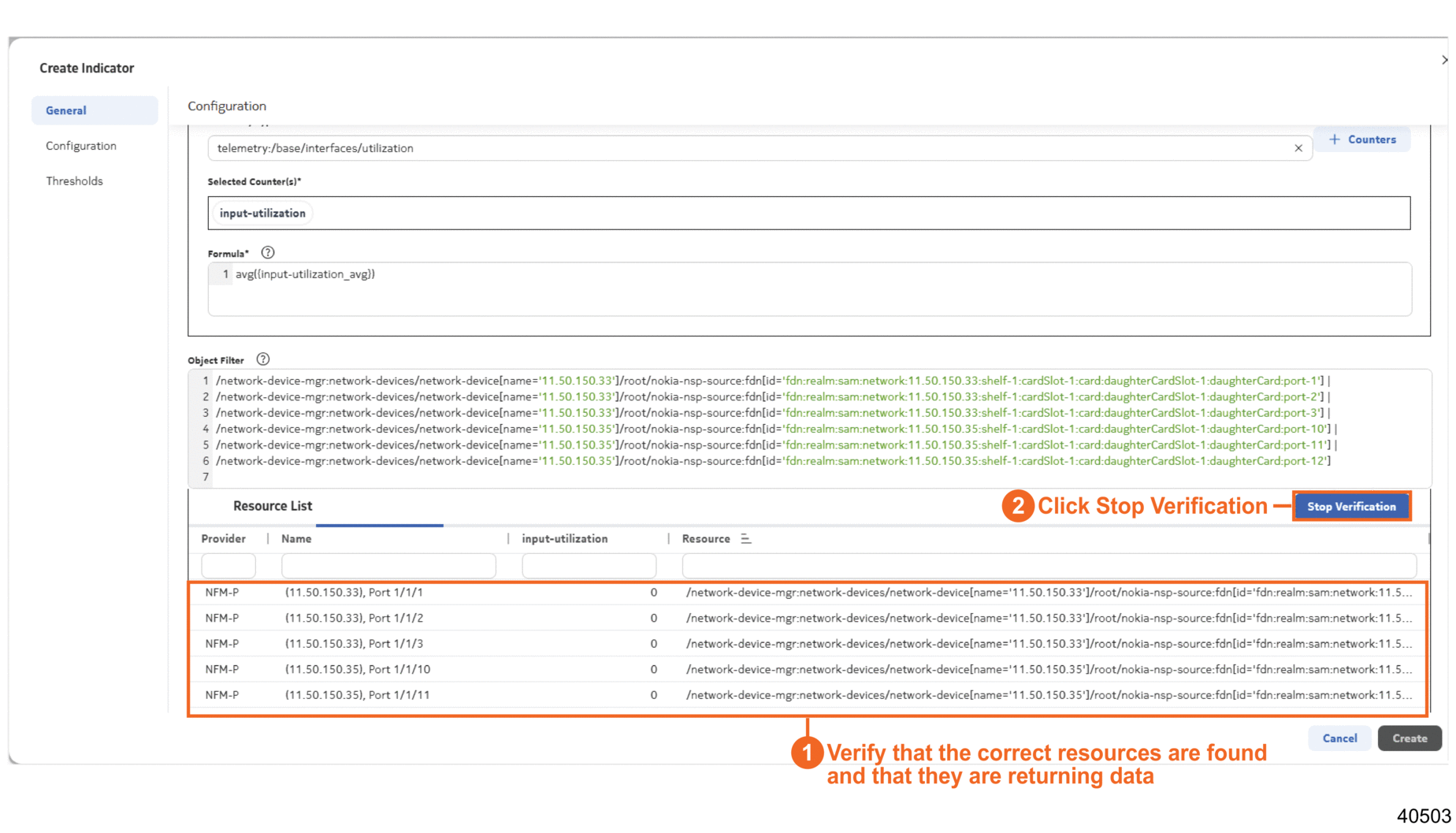Screen dimensions: 1456x833
Task: Click the Object Filter help icon
Action: click(263, 359)
